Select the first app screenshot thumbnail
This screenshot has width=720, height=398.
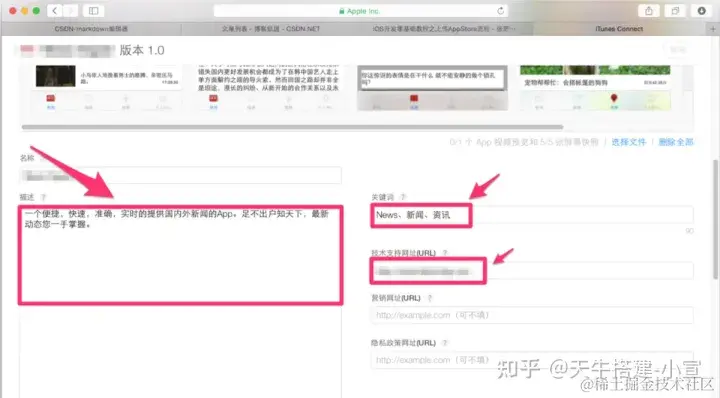pyautogui.click(x=105, y=88)
